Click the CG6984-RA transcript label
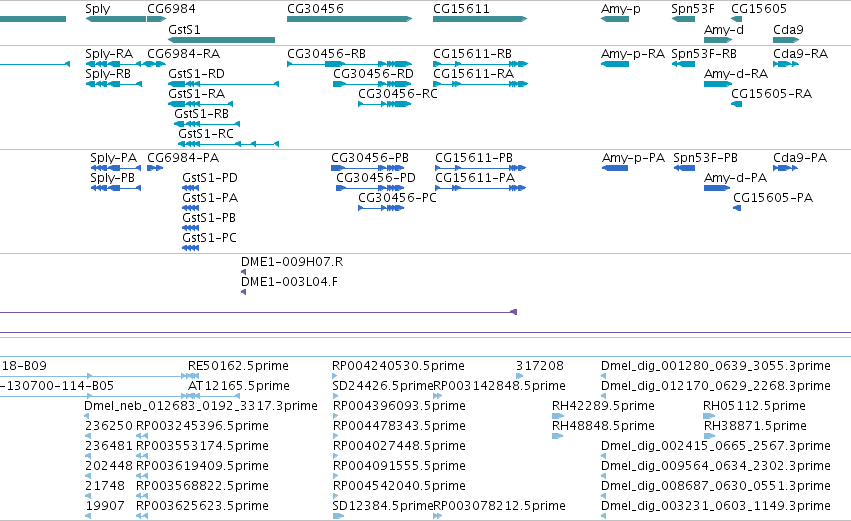Screen dimensions: 851x521 pyautogui.click(x=183, y=54)
